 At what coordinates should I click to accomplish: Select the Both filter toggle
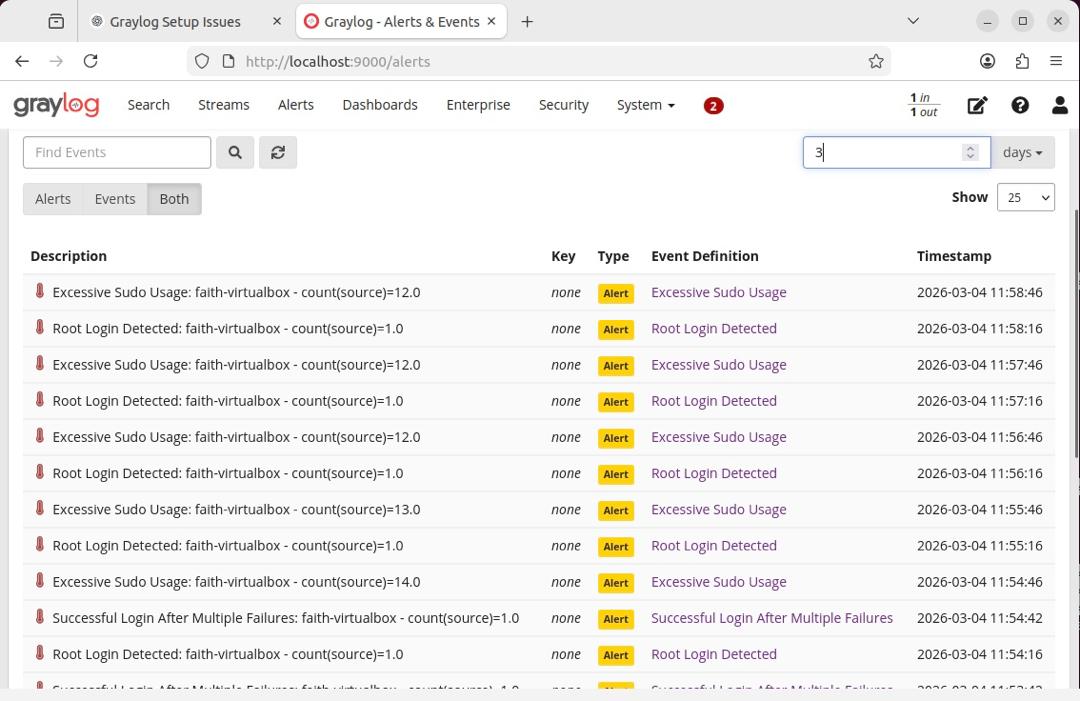click(x=174, y=199)
